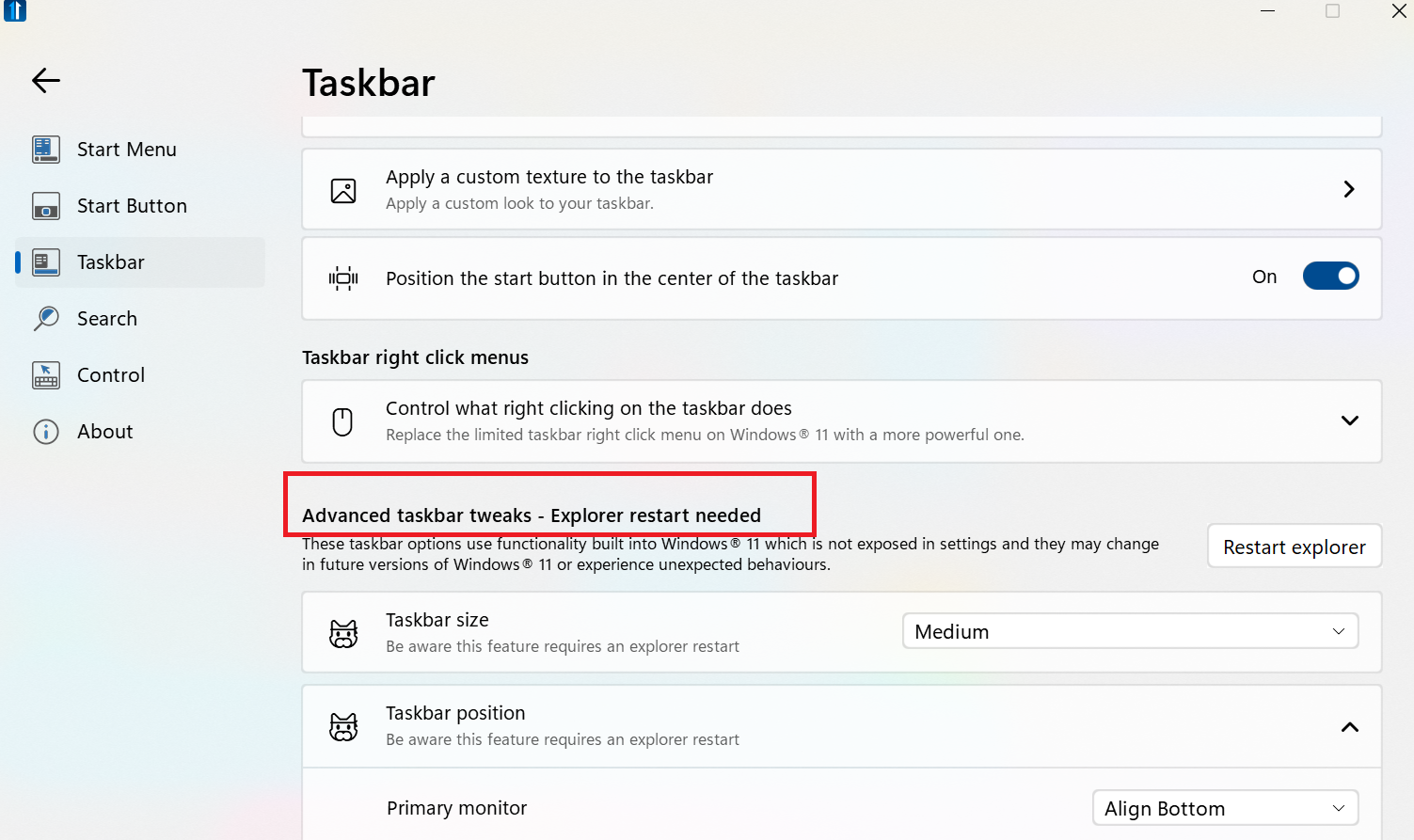This screenshot has height=840, width=1414.
Task: Click the image icon on the custom texture row
Action: [x=343, y=189]
